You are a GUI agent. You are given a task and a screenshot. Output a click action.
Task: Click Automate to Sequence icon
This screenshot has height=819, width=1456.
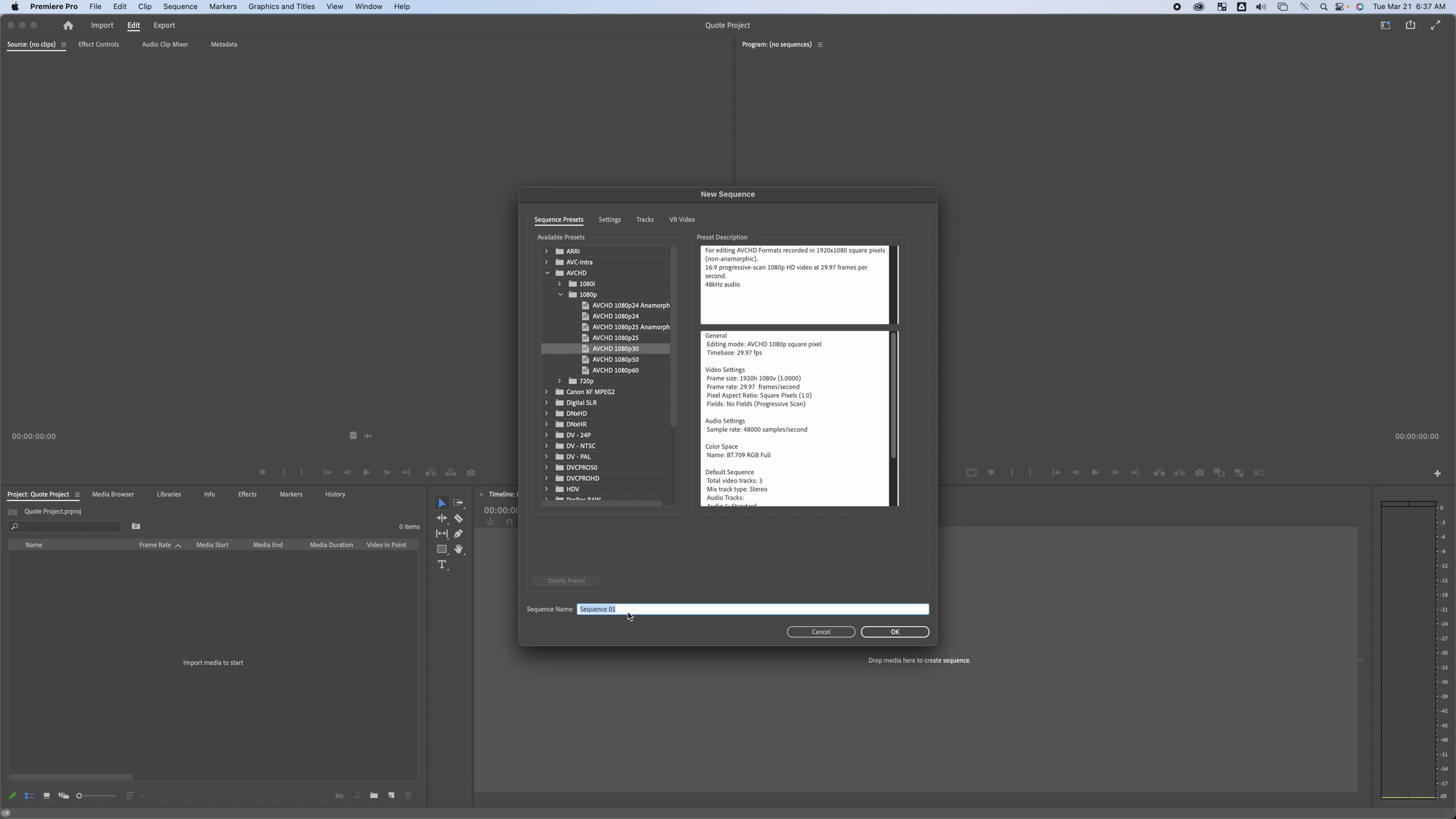click(340, 796)
